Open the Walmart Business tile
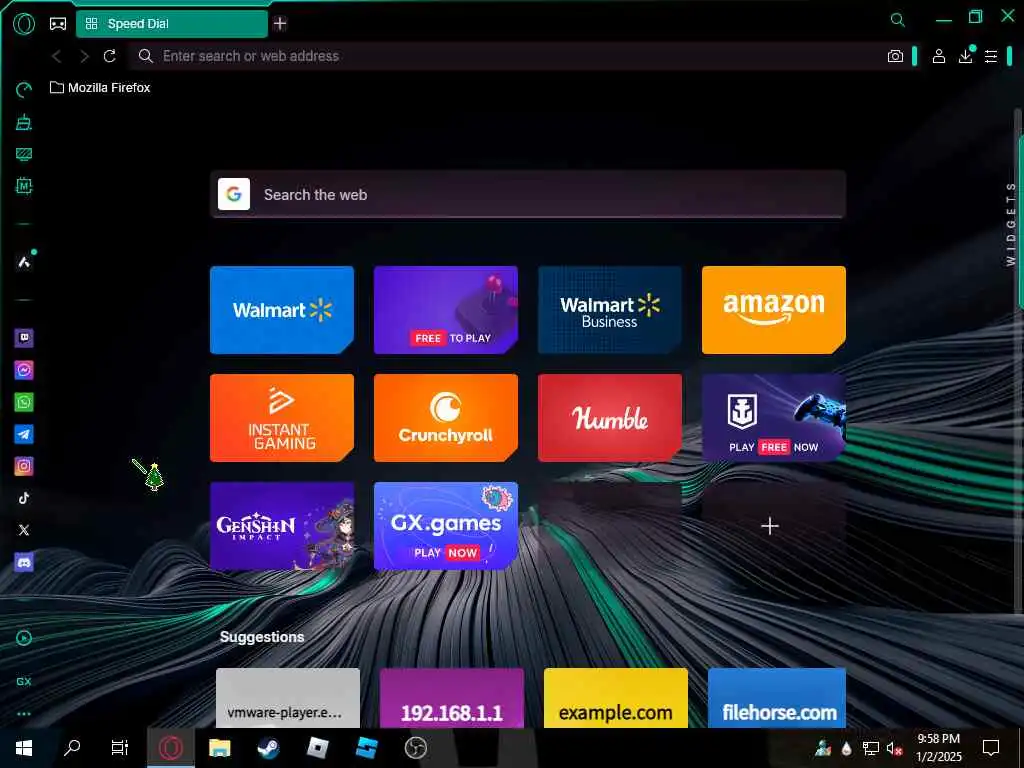Image resolution: width=1024 pixels, height=768 pixels. [x=609, y=310]
